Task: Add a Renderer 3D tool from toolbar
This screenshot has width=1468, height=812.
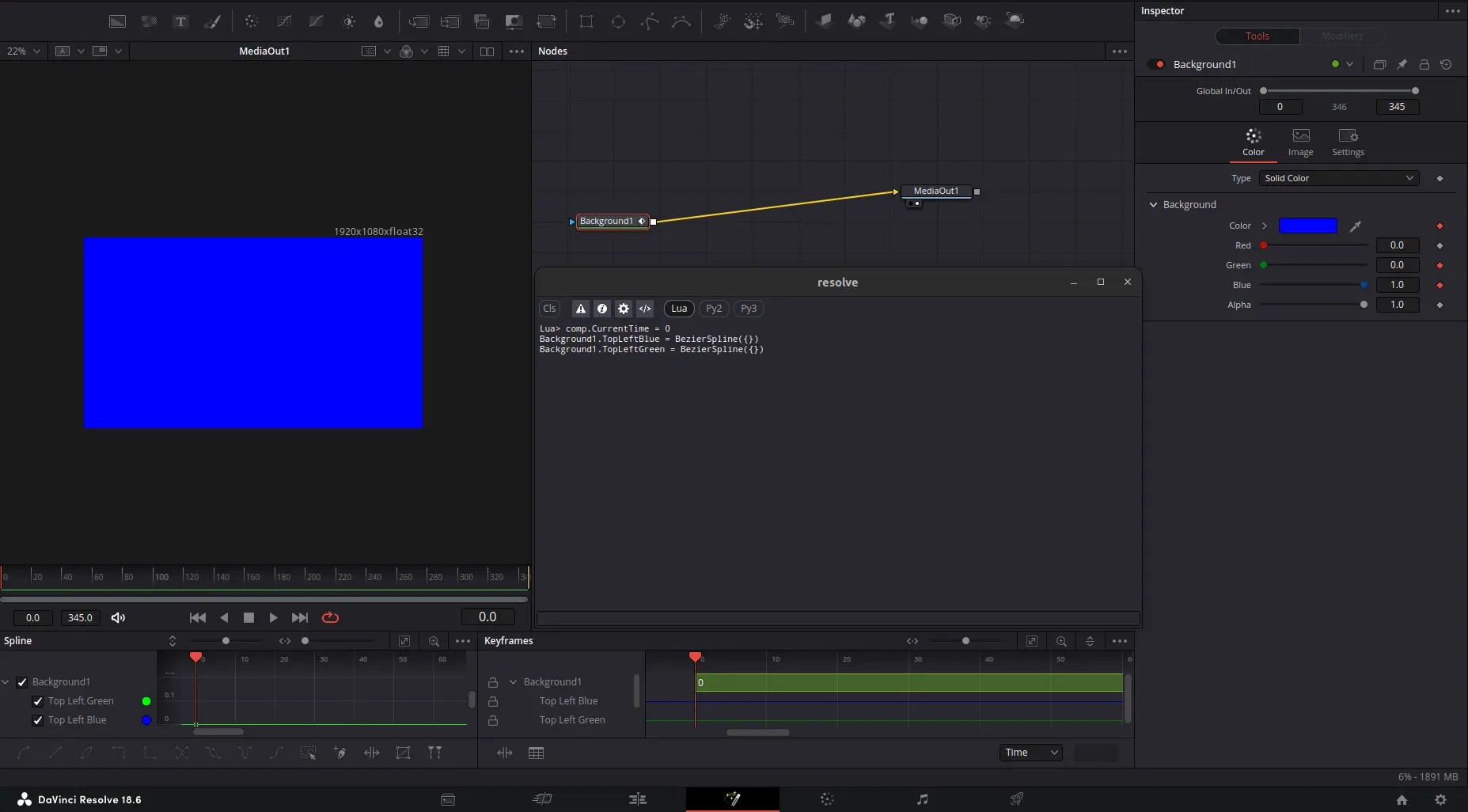Action: [1015, 20]
